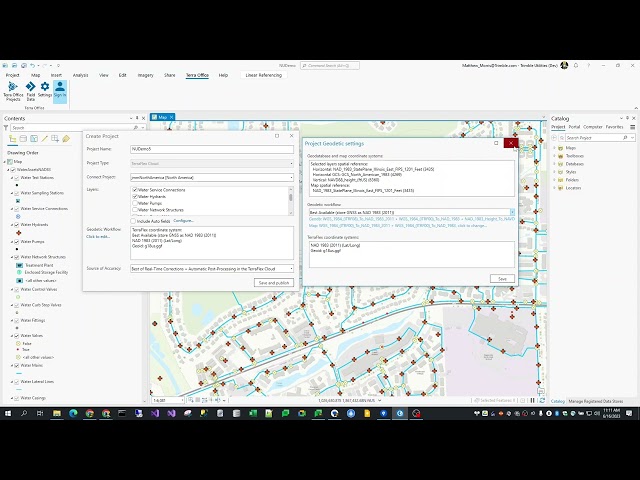
Task: Click the Map transformation click to change link
Action: point(398,225)
